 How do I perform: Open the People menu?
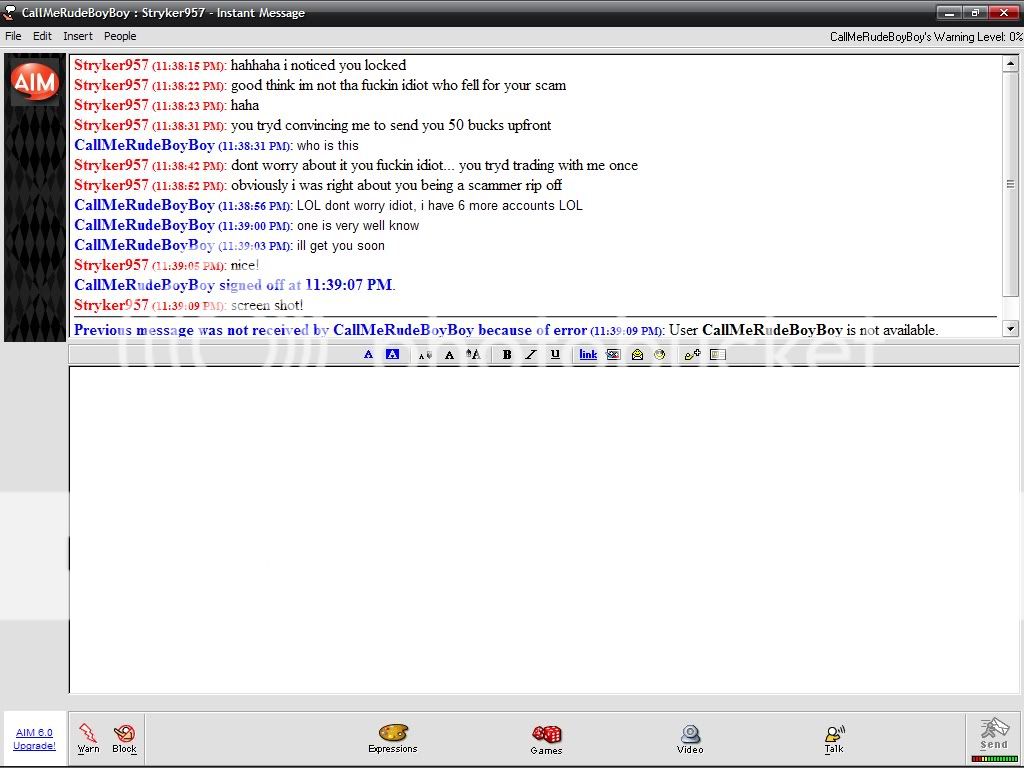[120, 36]
